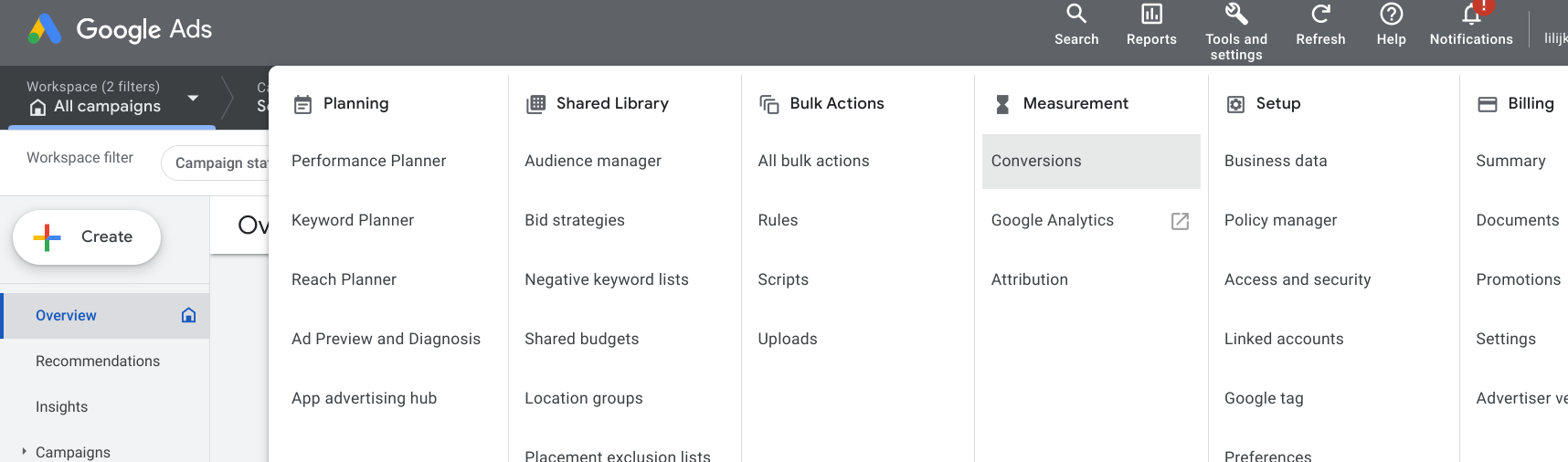Open Audience manager

(593, 161)
